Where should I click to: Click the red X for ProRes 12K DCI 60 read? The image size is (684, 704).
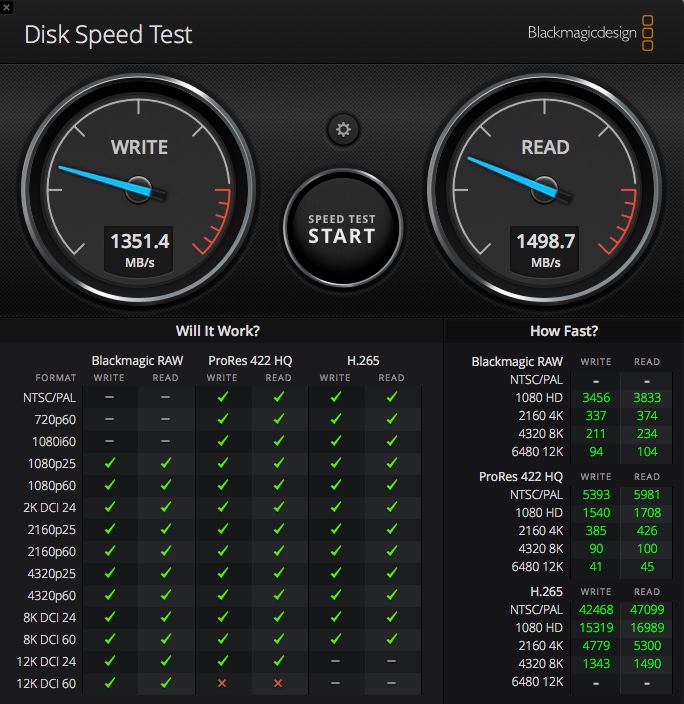(x=278, y=683)
